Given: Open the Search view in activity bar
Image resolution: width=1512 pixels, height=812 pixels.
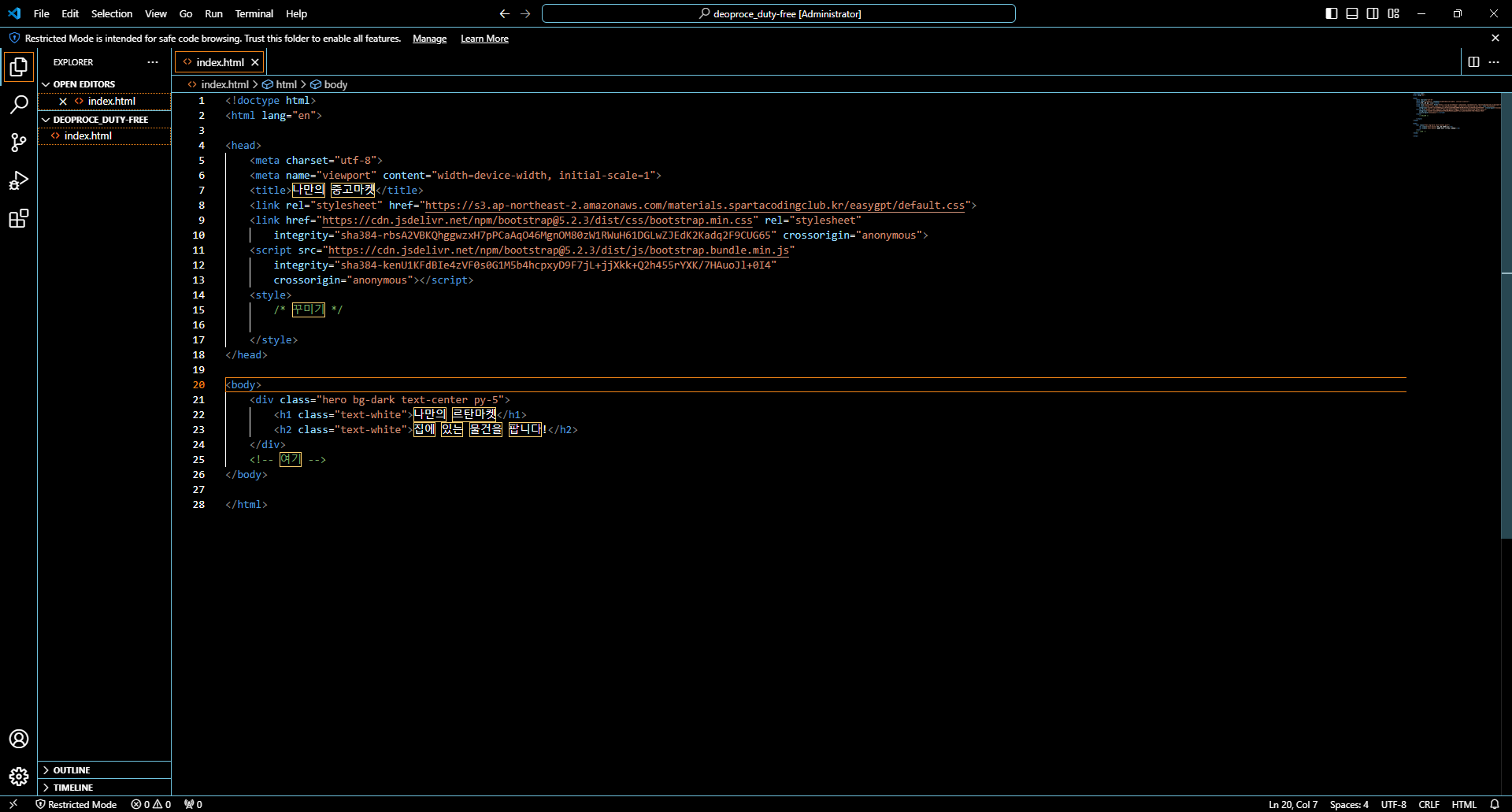Looking at the screenshot, I should pyautogui.click(x=19, y=105).
